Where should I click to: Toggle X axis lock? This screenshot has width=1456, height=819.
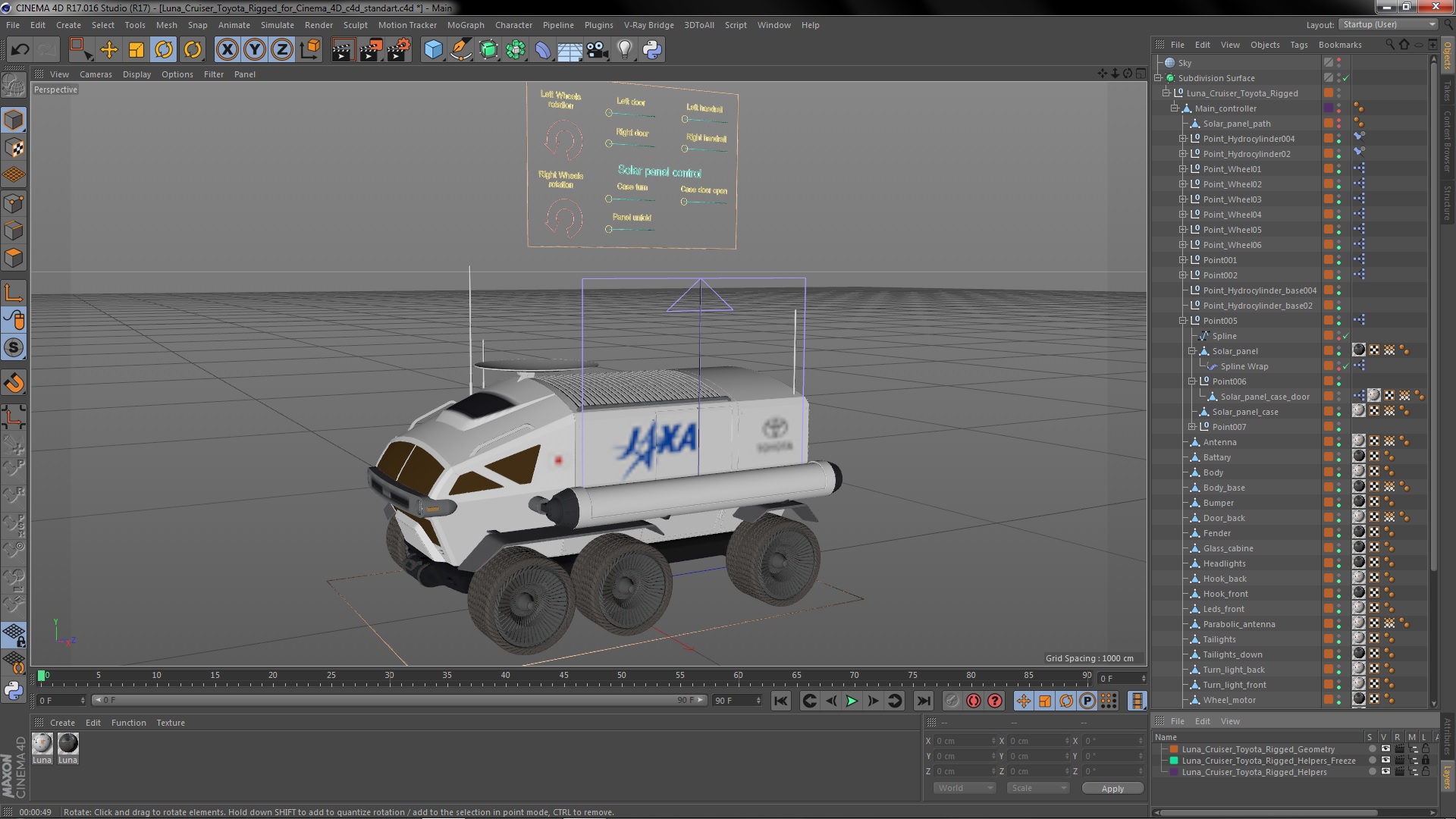(227, 50)
